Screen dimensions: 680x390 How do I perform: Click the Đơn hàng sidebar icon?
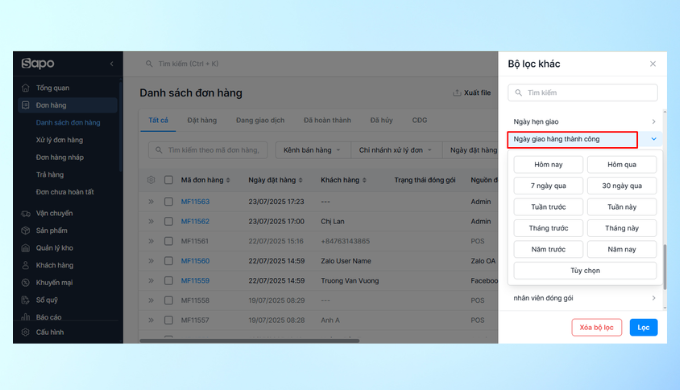coord(26,105)
